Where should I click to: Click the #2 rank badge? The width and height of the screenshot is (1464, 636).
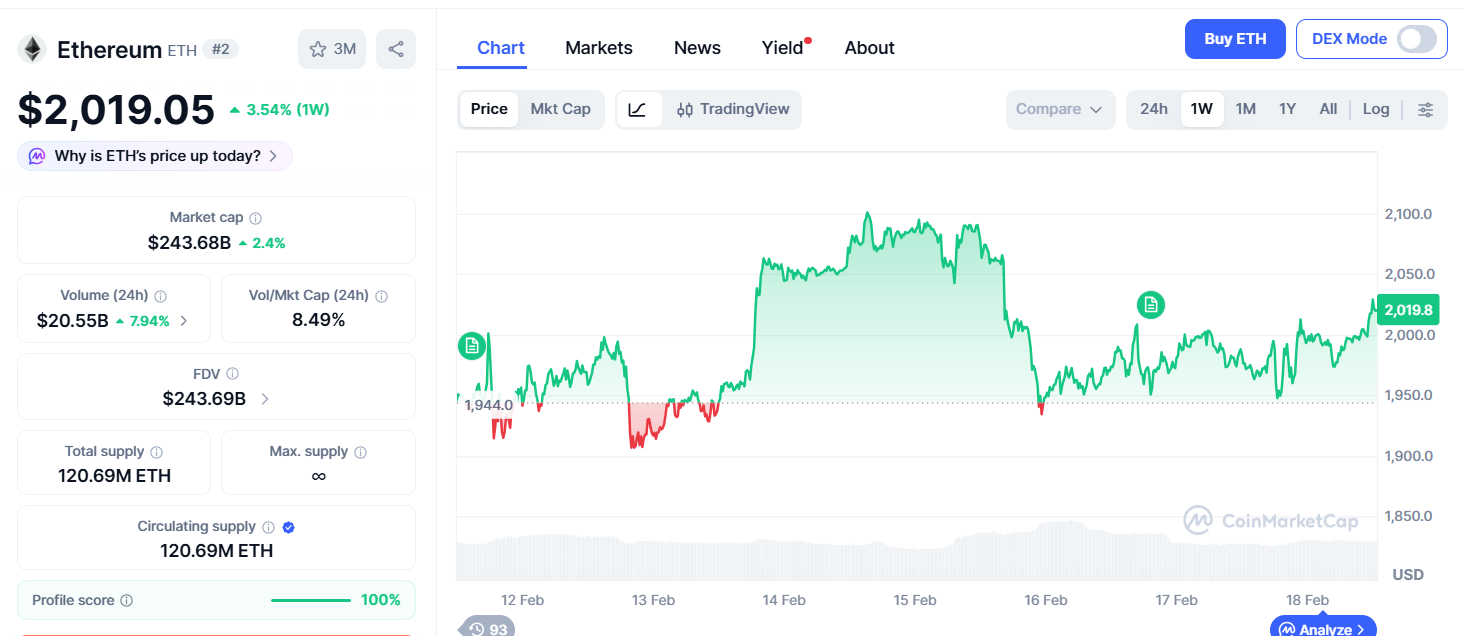[220, 49]
